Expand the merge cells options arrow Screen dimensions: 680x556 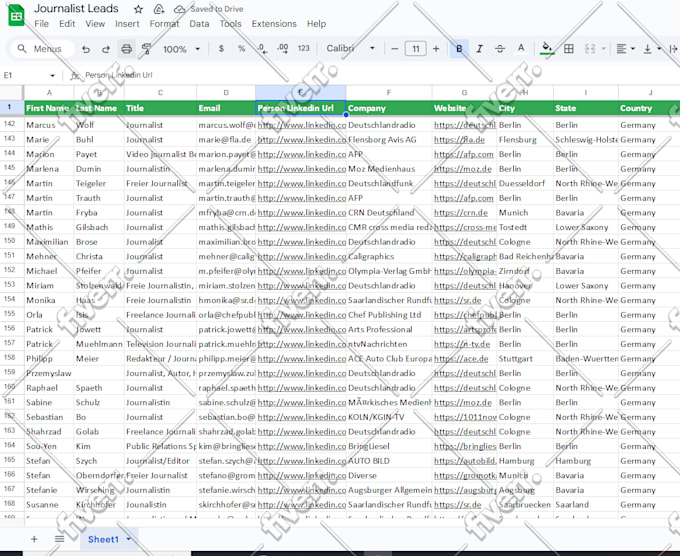coord(603,49)
